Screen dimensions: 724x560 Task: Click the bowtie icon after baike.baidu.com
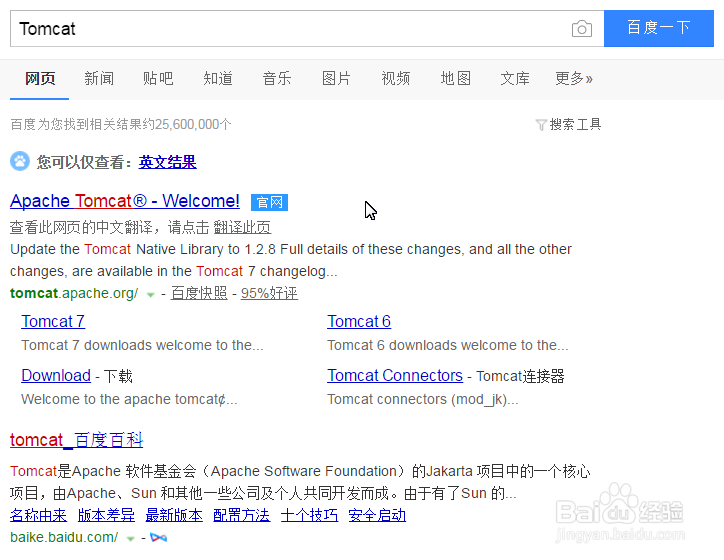click(x=158, y=537)
